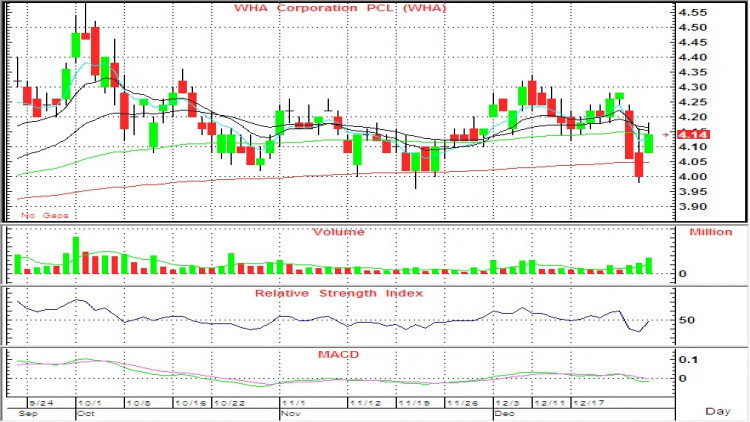Select the 12/17 date marker
750x422 pixels.
[589, 403]
